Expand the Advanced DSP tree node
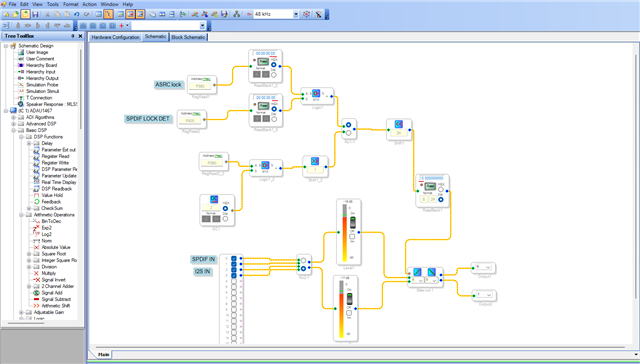The height and width of the screenshot is (364, 640). click(13, 124)
